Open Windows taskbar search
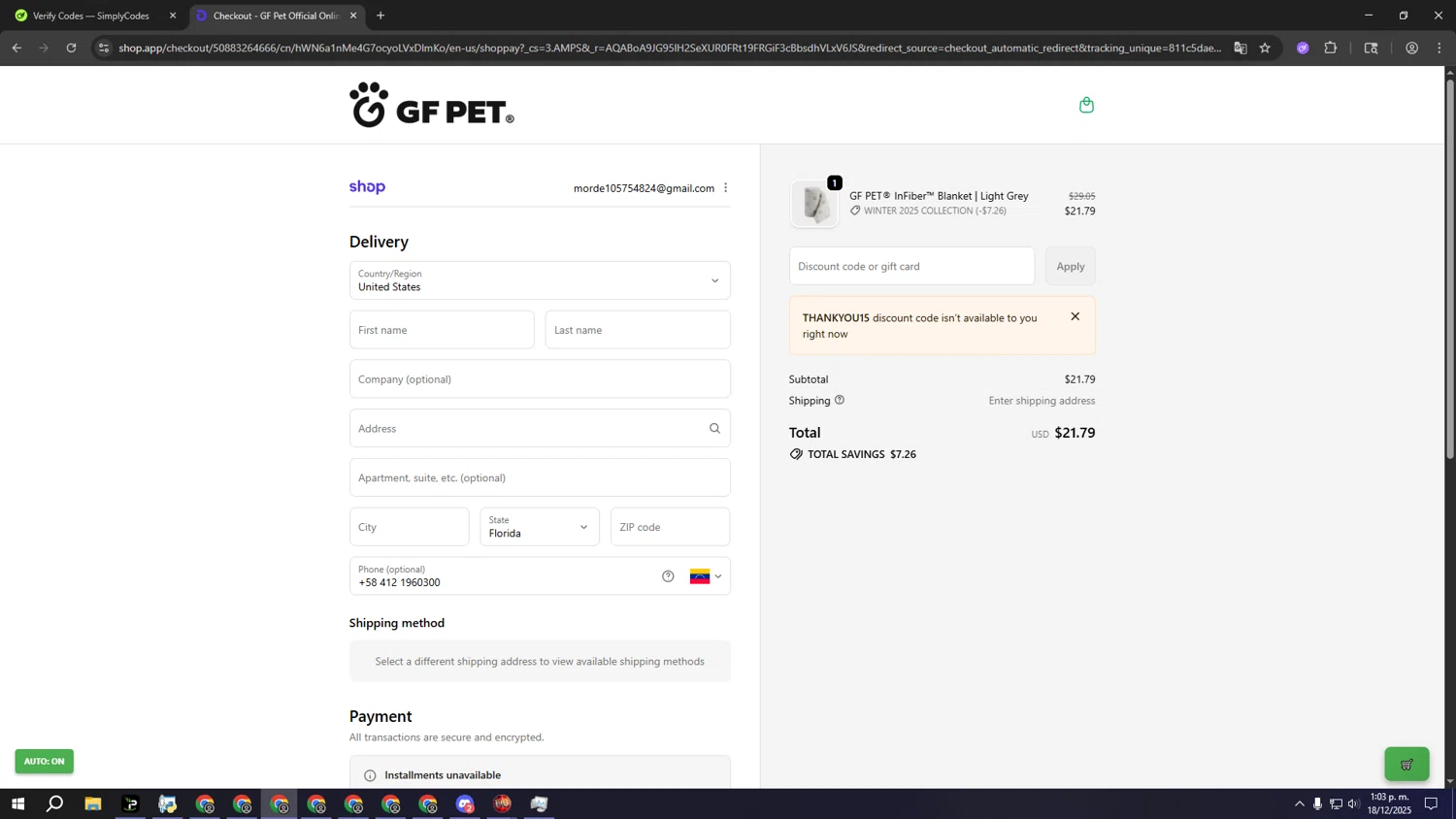This screenshot has width=1456, height=819. (x=55, y=803)
